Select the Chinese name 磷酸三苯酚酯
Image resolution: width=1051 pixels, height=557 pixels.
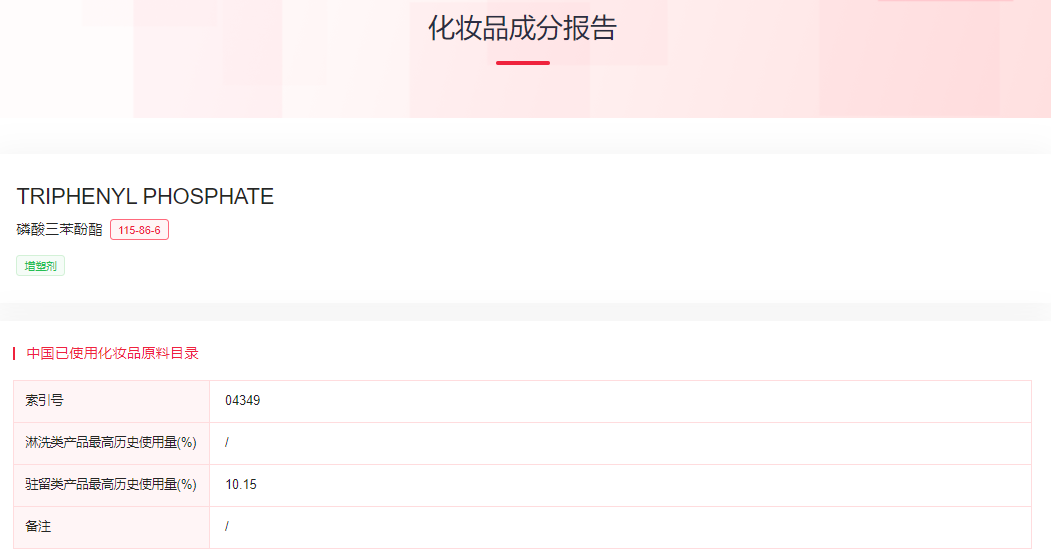(60, 230)
